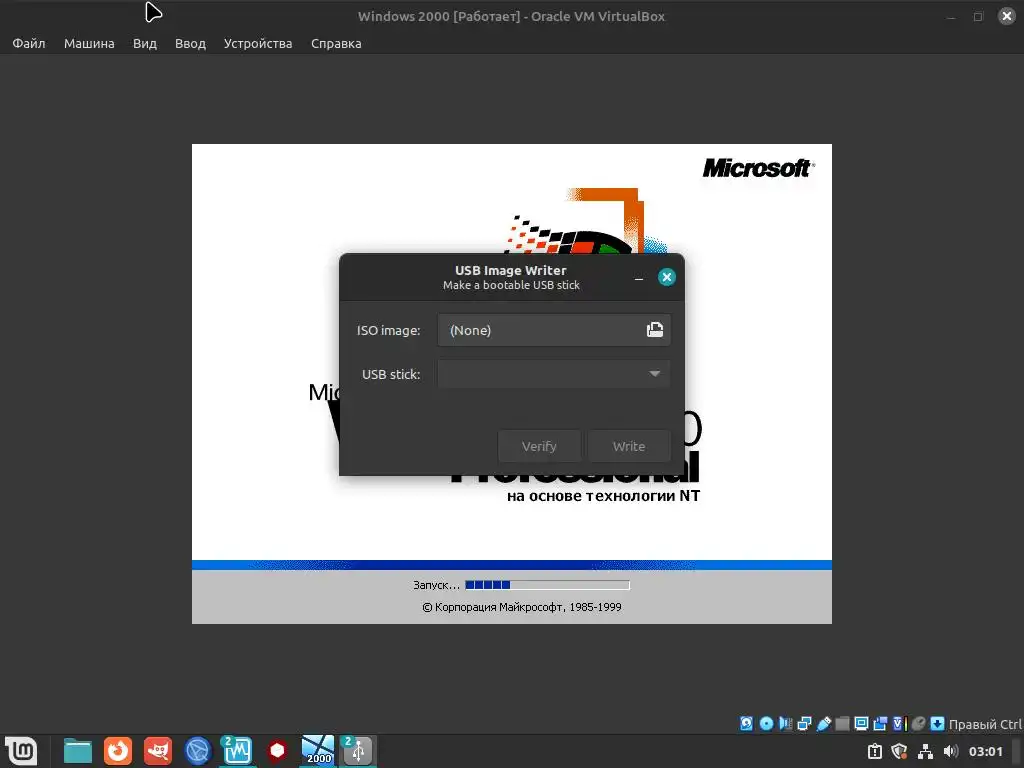1024x768 pixels.
Task: Click the Правый Ctrl host key label
Action: point(985,724)
